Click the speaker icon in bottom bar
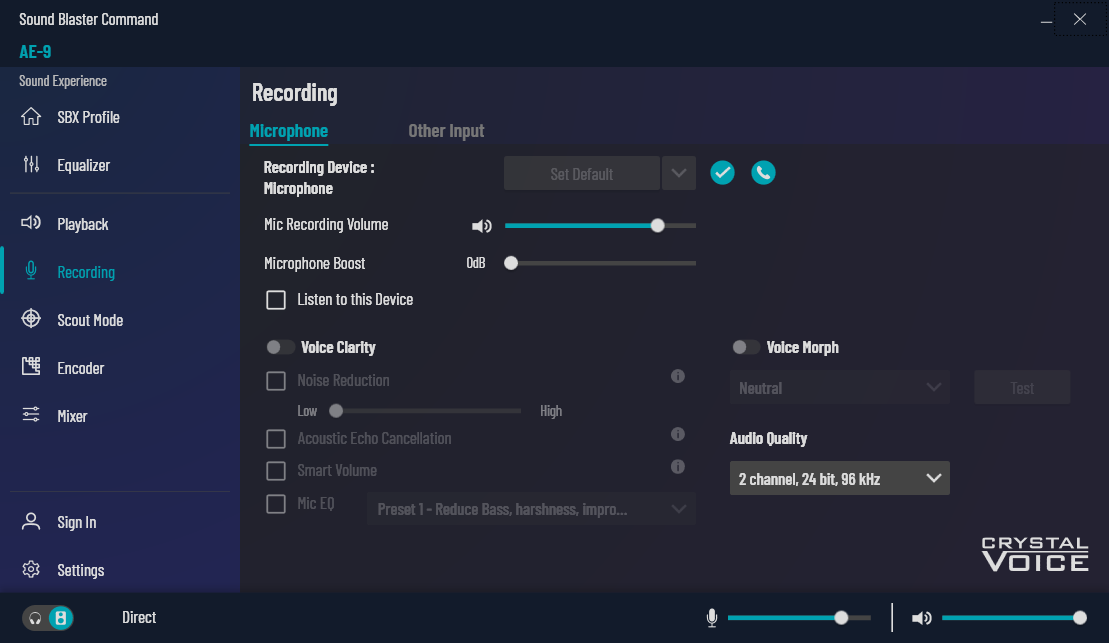 pyautogui.click(x=922, y=618)
